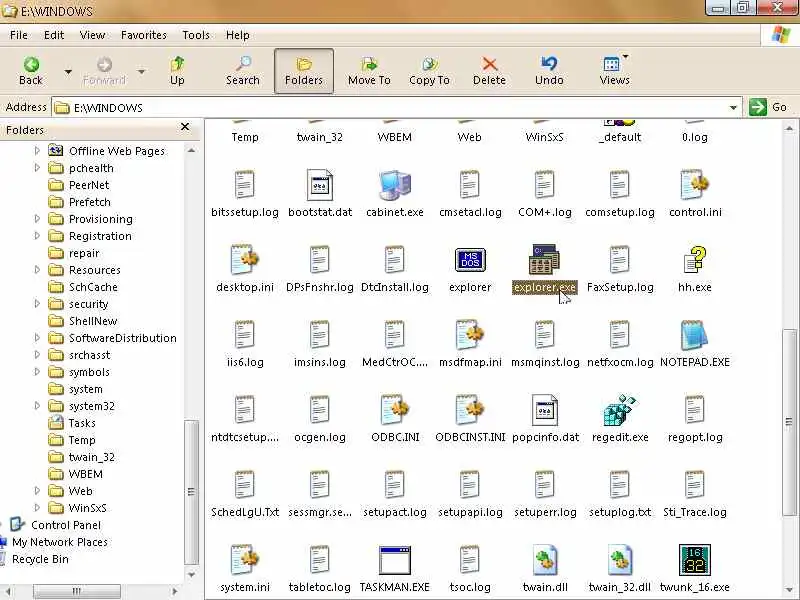Open the address bar dropdown arrow
The width and height of the screenshot is (800, 600).
(x=733, y=108)
